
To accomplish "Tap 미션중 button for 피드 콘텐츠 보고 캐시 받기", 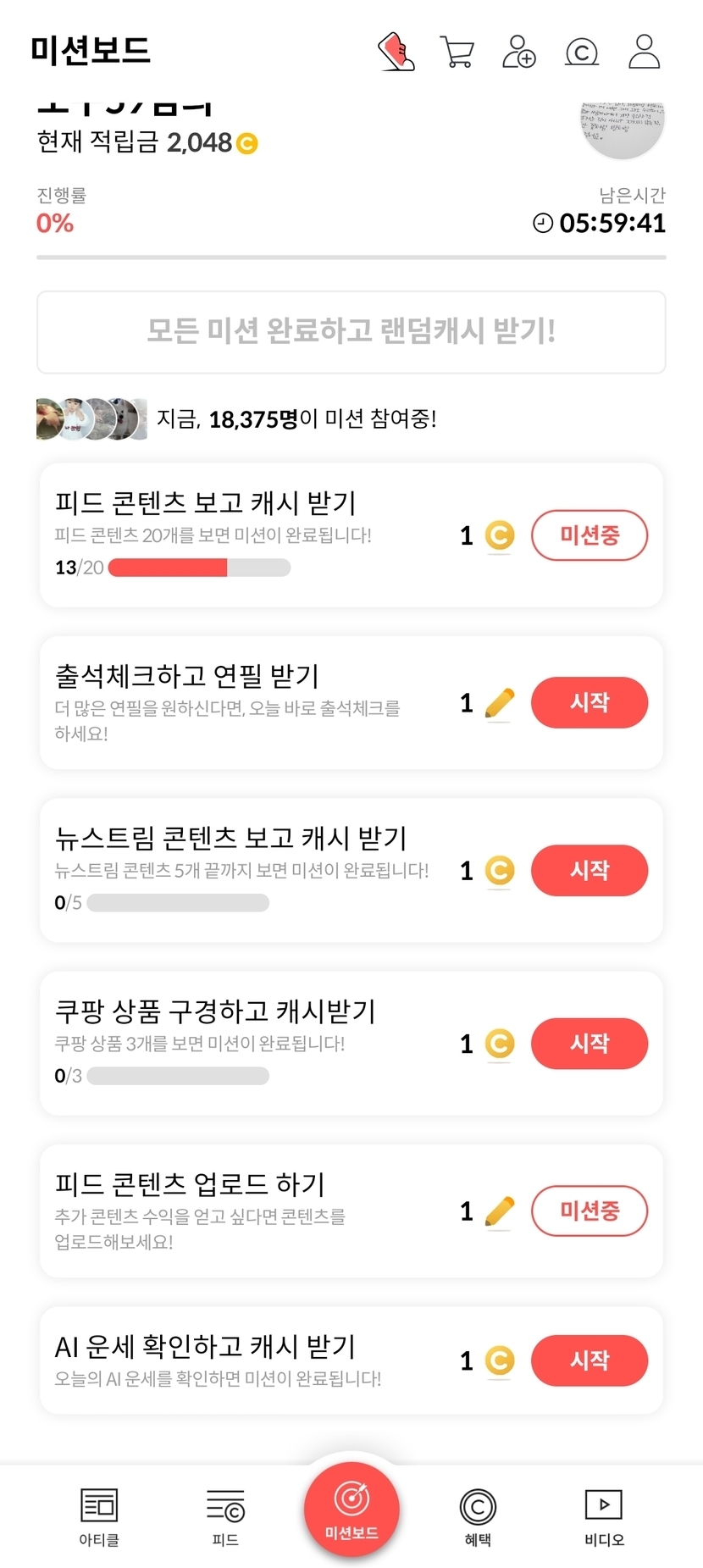I will click(589, 535).
